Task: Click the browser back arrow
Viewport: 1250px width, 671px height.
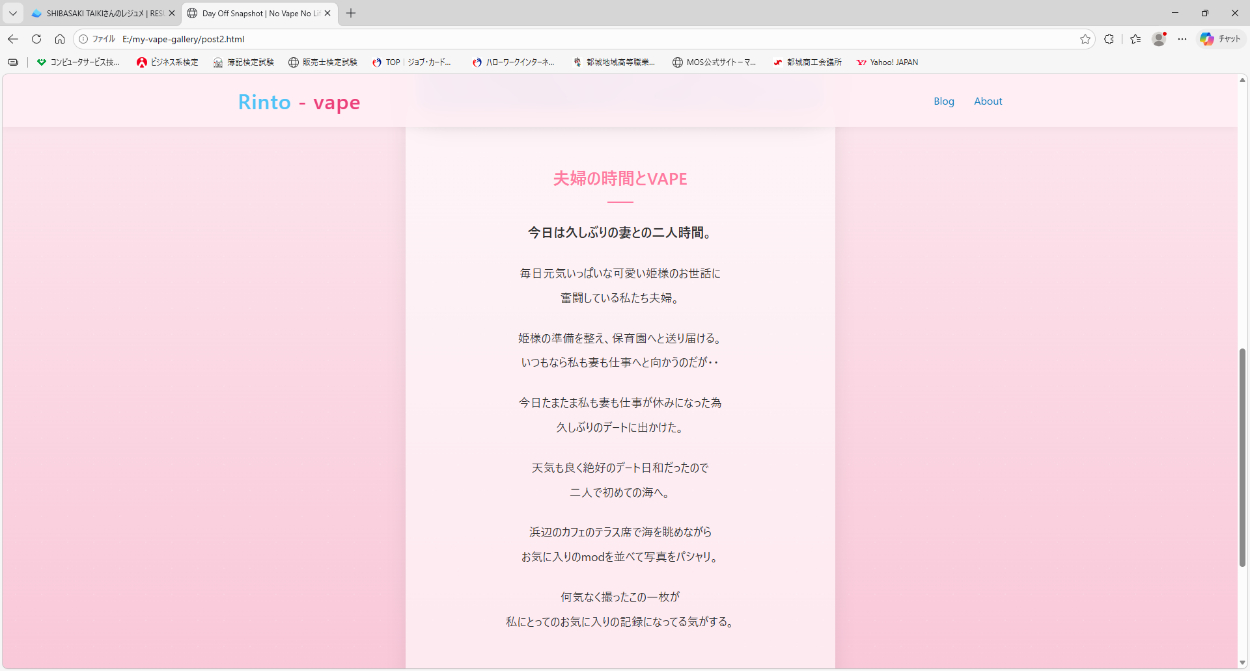Action: (x=13, y=39)
